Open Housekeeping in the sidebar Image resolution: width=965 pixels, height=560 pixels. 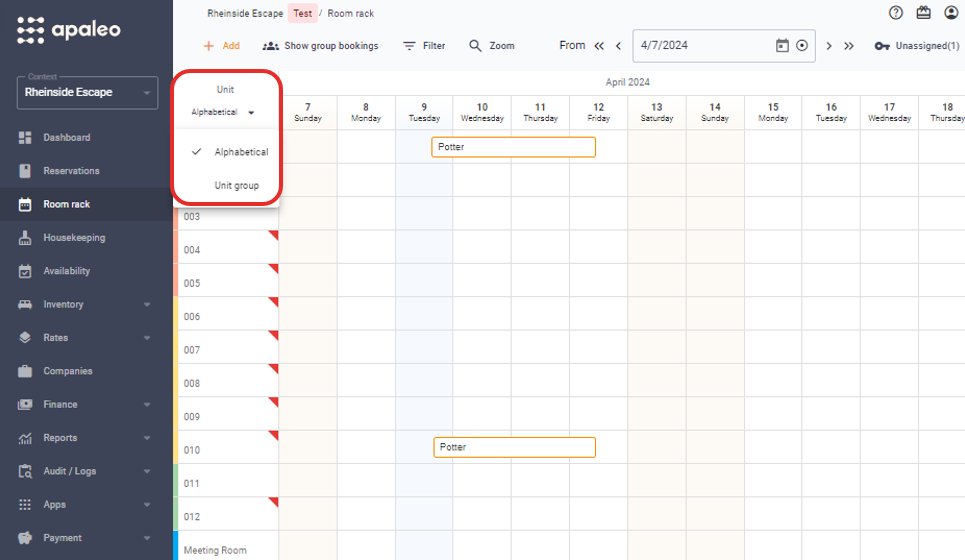click(x=73, y=238)
